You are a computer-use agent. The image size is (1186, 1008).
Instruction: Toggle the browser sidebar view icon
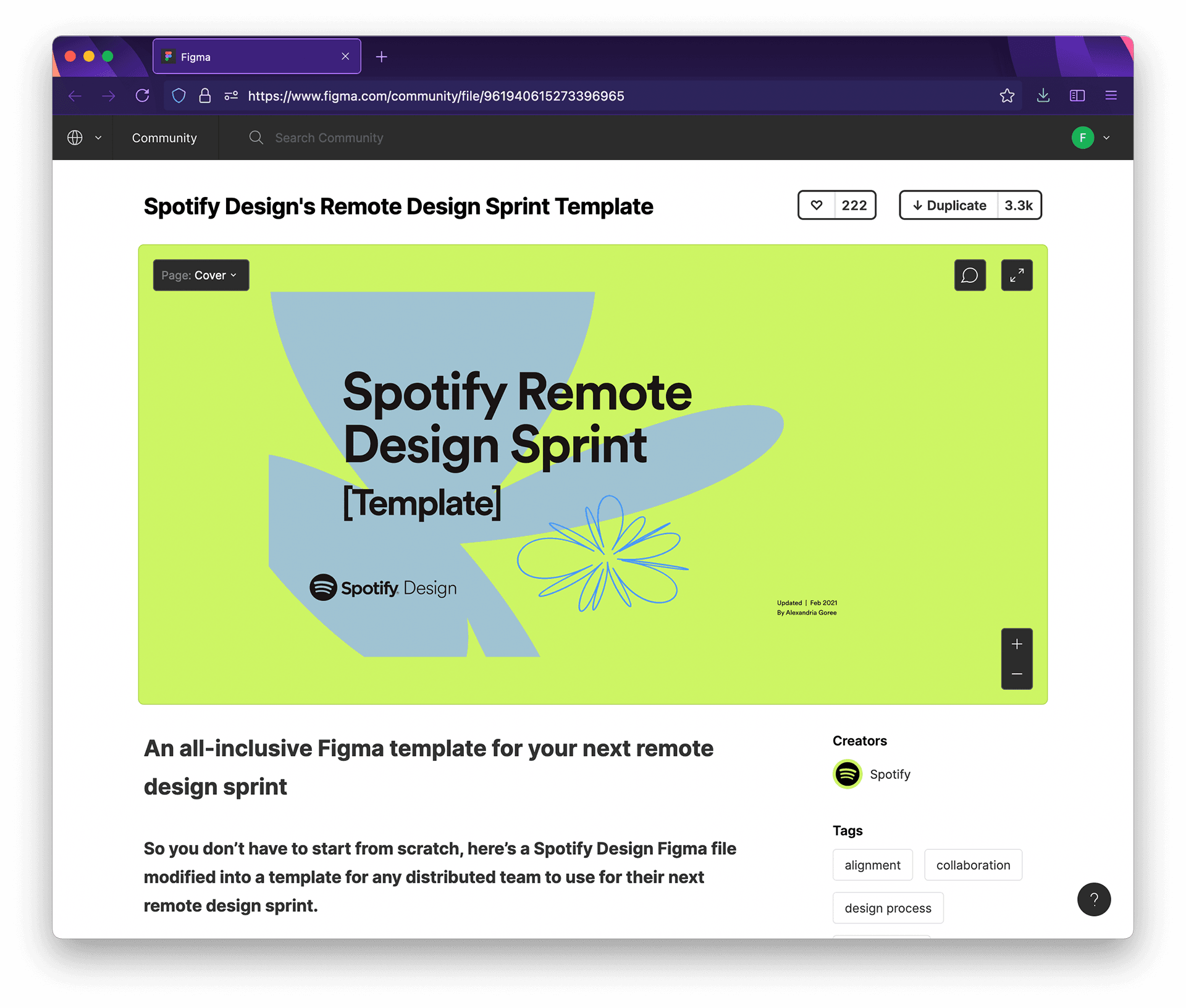[1077, 96]
